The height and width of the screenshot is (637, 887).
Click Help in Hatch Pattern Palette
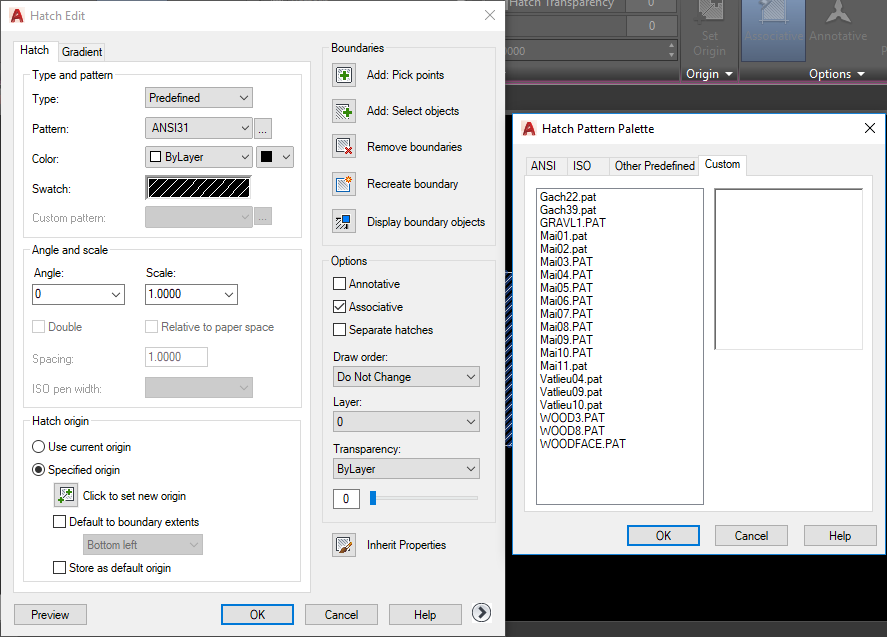click(840, 536)
